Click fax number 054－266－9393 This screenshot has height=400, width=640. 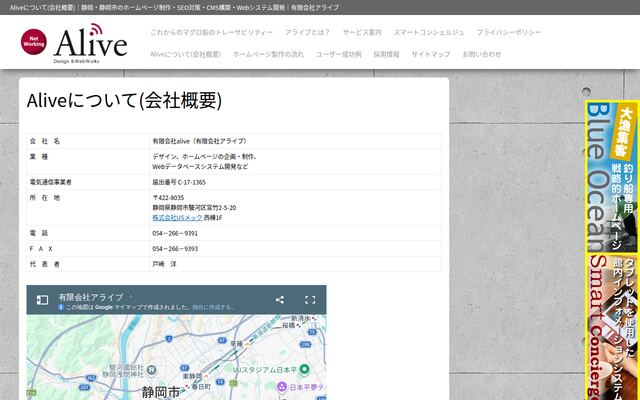pos(175,249)
